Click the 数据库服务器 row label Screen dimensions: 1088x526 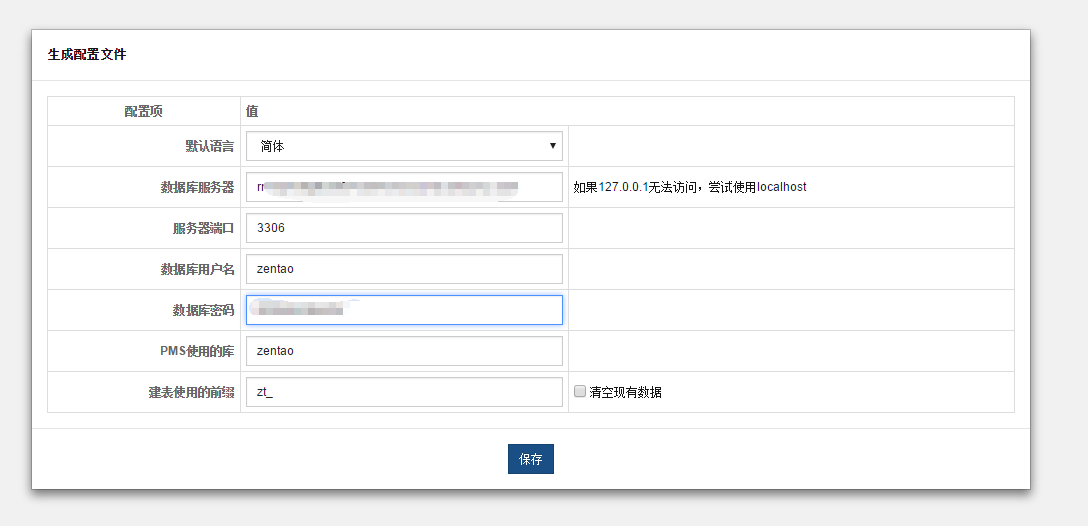pos(197,187)
